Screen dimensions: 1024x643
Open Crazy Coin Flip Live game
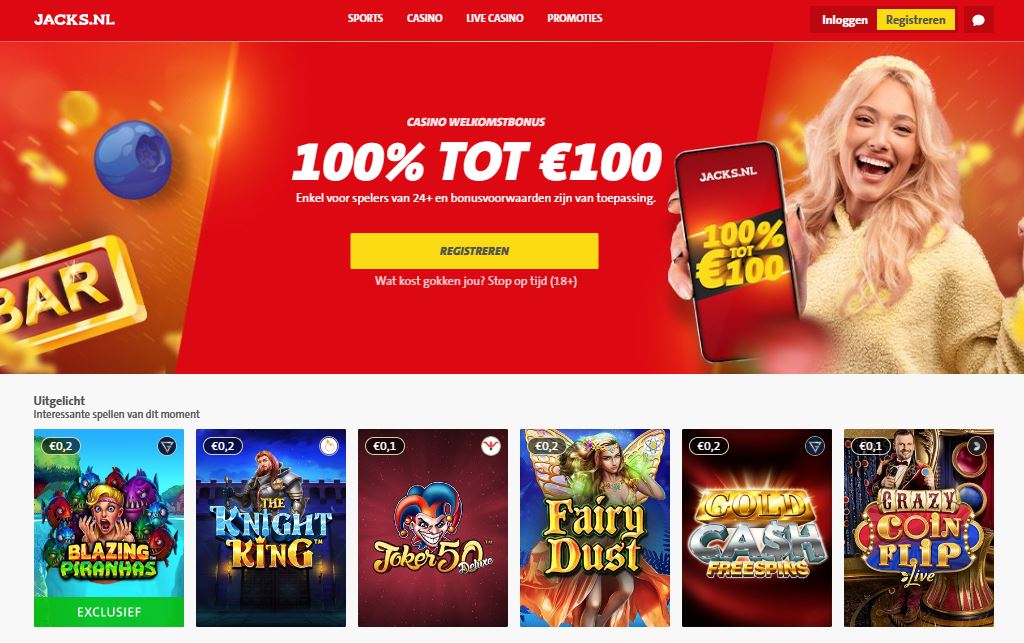tap(919, 527)
